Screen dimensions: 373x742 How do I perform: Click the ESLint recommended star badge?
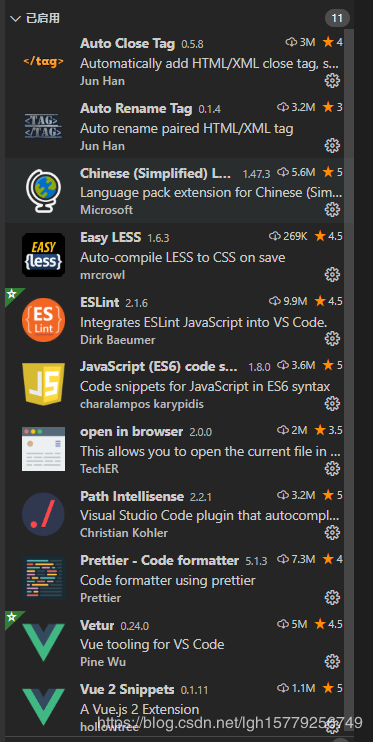[x=12, y=294]
